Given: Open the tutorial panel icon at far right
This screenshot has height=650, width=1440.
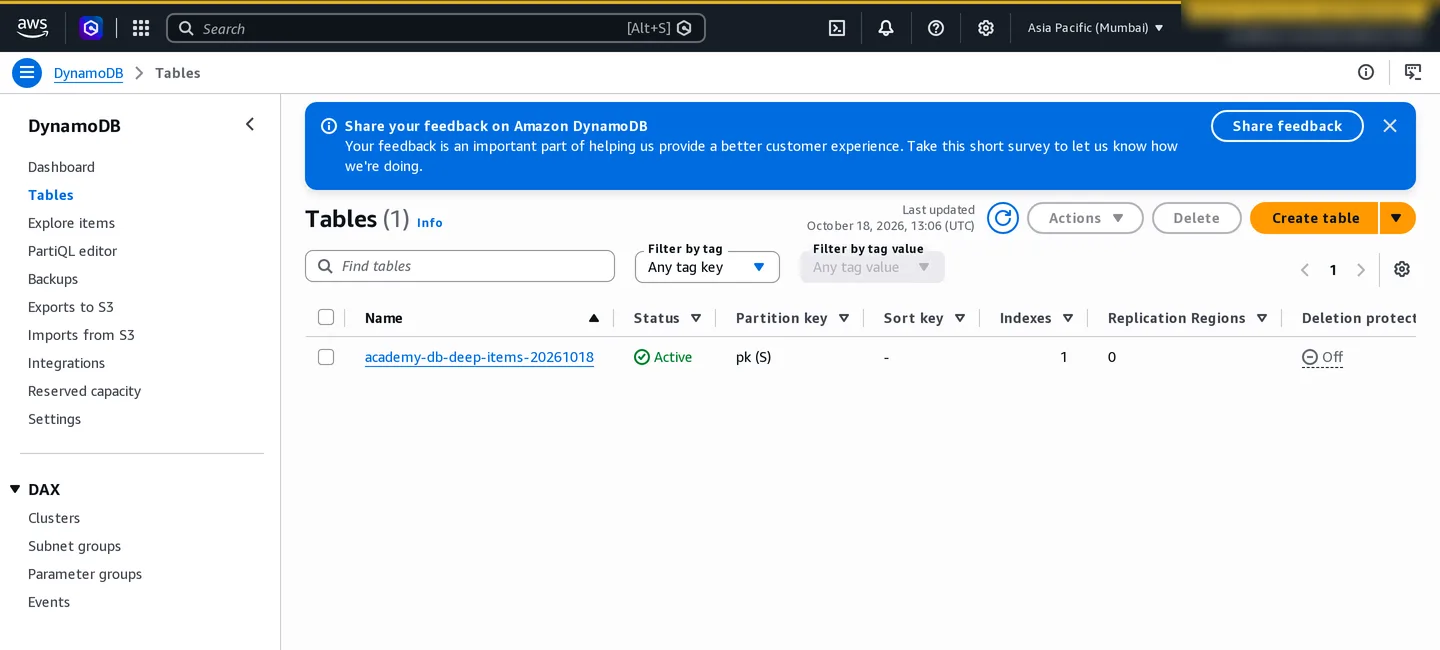Looking at the screenshot, I should pos(1413,72).
